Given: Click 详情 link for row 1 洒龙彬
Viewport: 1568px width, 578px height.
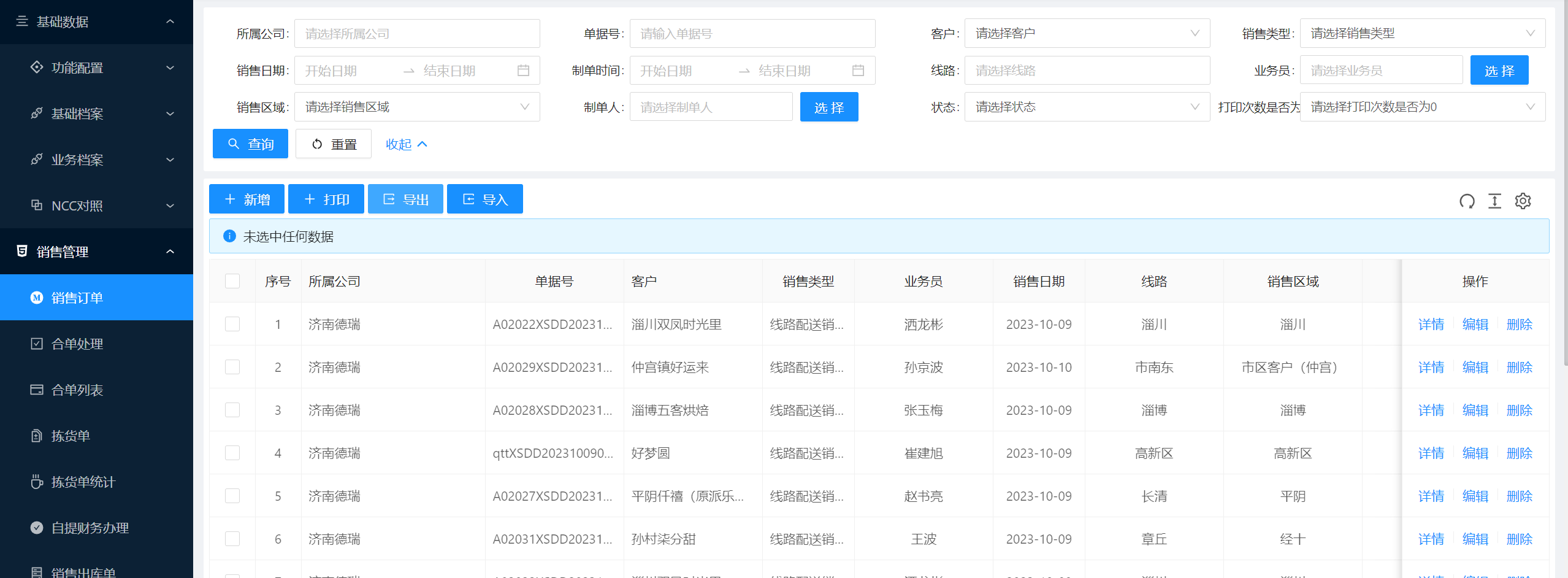Looking at the screenshot, I should click(x=1431, y=324).
